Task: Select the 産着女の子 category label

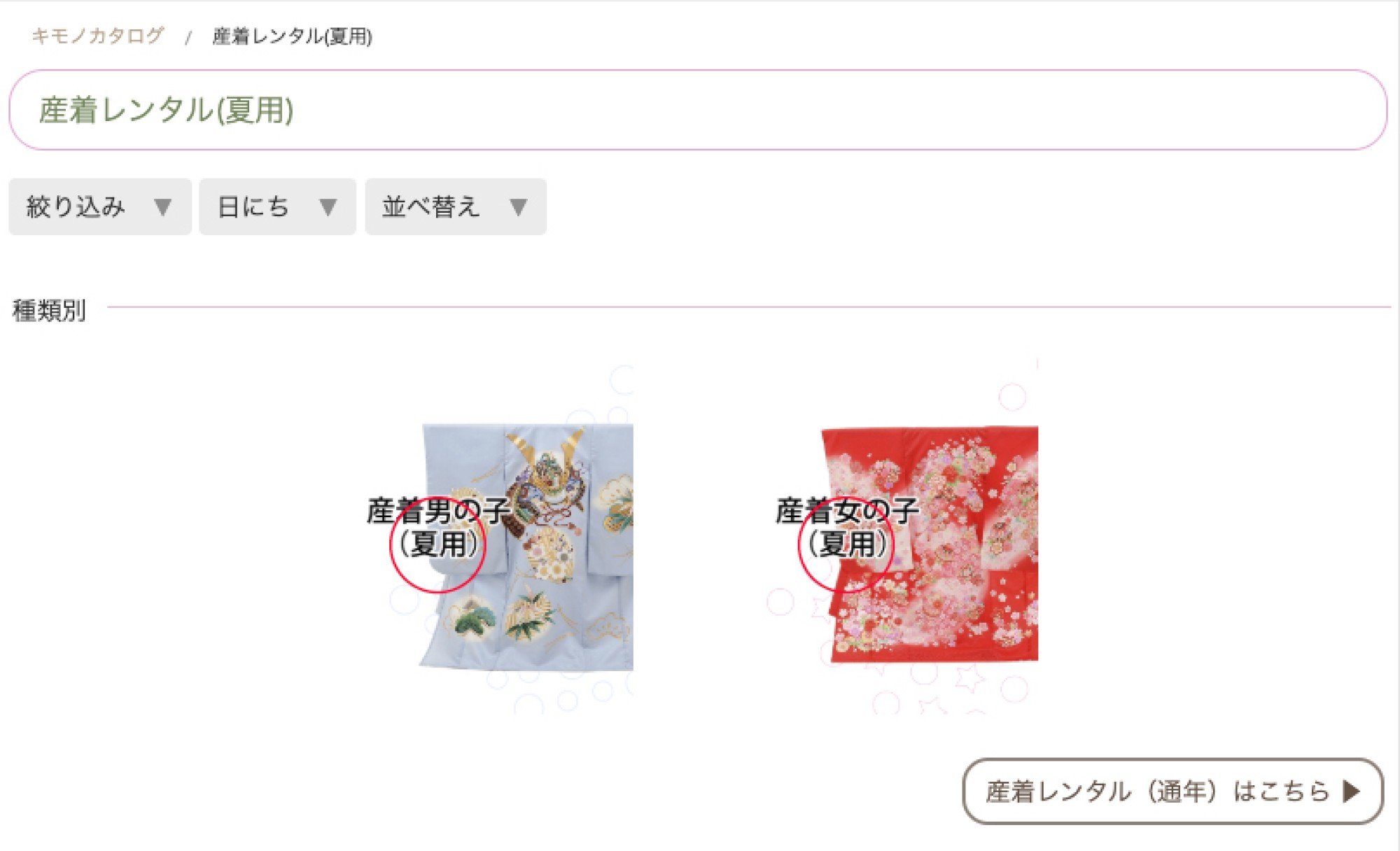Action: (x=846, y=511)
